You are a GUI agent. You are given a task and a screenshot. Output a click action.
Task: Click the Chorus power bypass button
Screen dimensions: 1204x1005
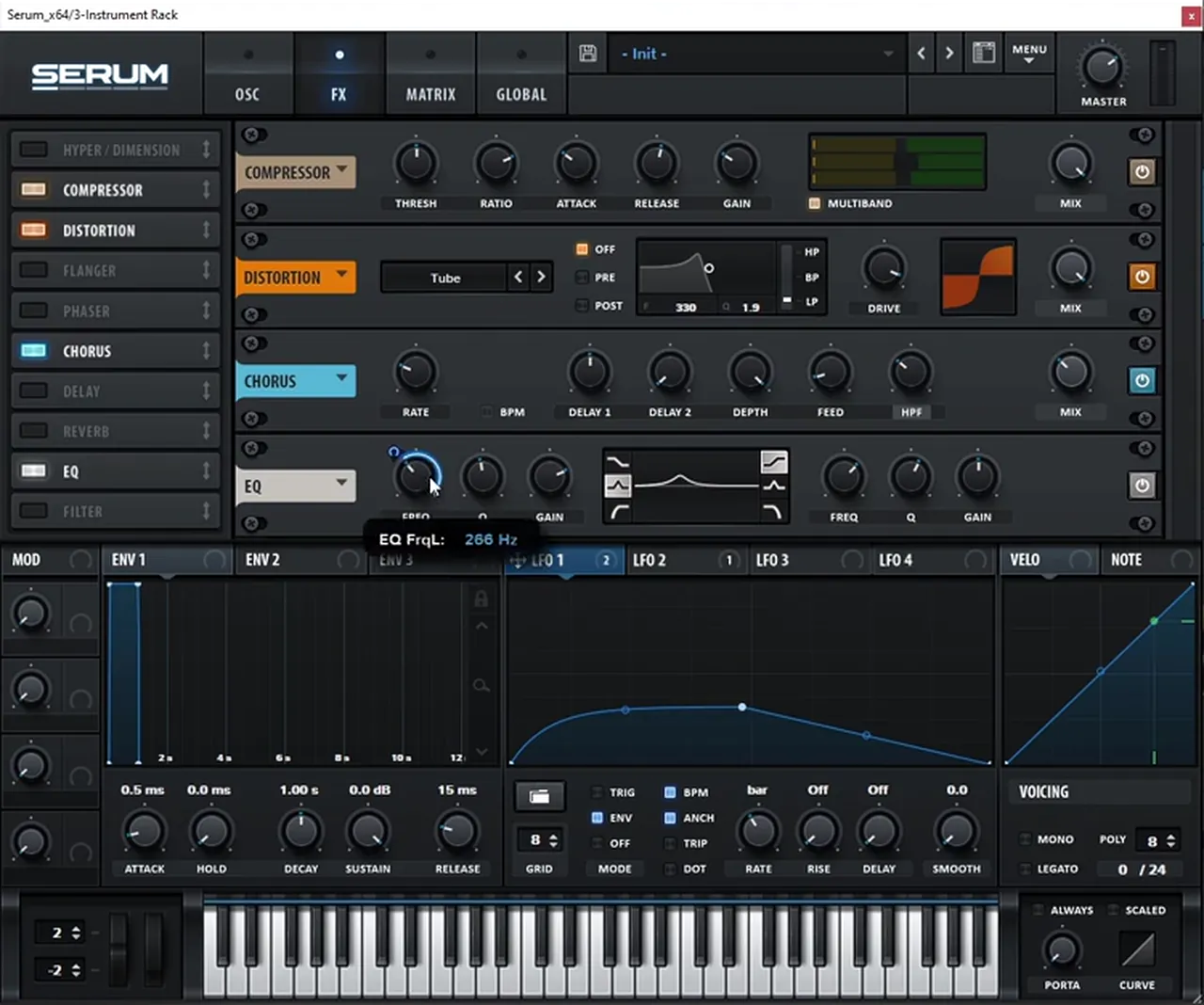pos(1142,381)
